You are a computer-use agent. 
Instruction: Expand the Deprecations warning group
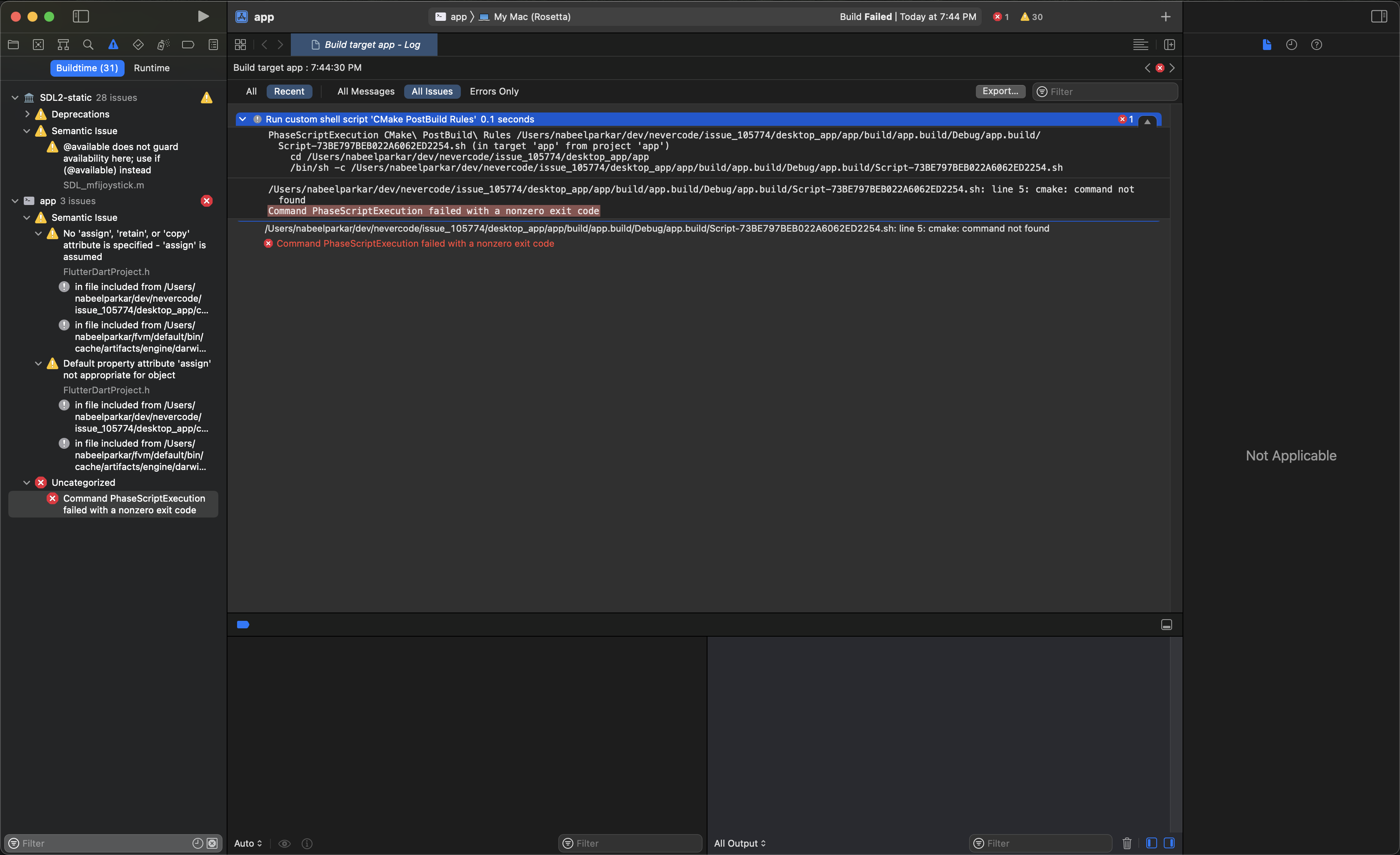coord(26,114)
